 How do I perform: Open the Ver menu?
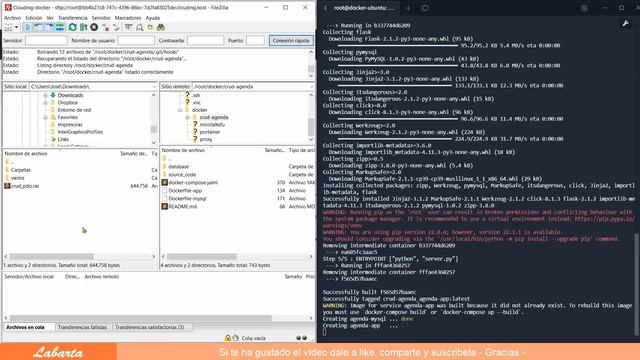point(50,18)
